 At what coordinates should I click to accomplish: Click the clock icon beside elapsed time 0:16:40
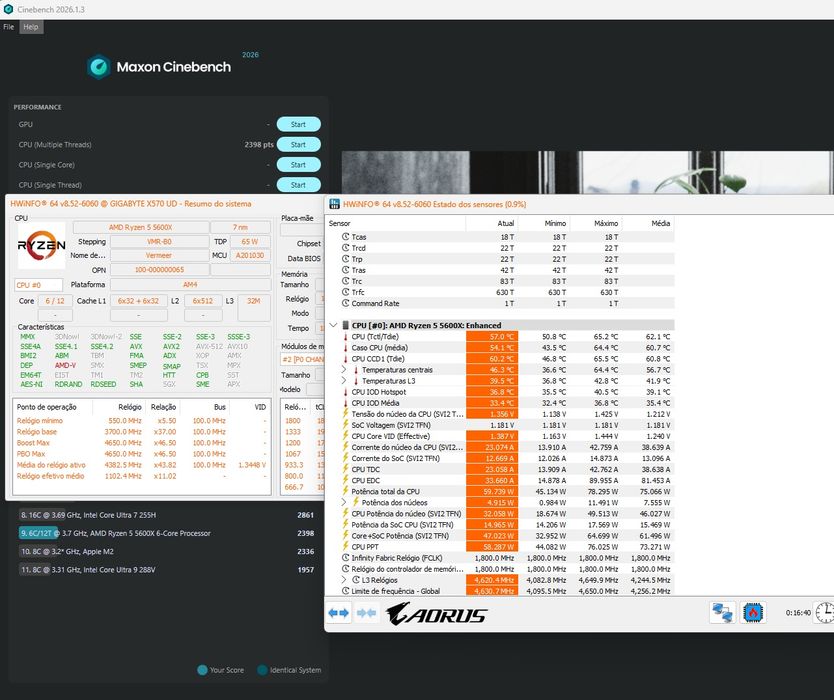[x=824, y=612]
